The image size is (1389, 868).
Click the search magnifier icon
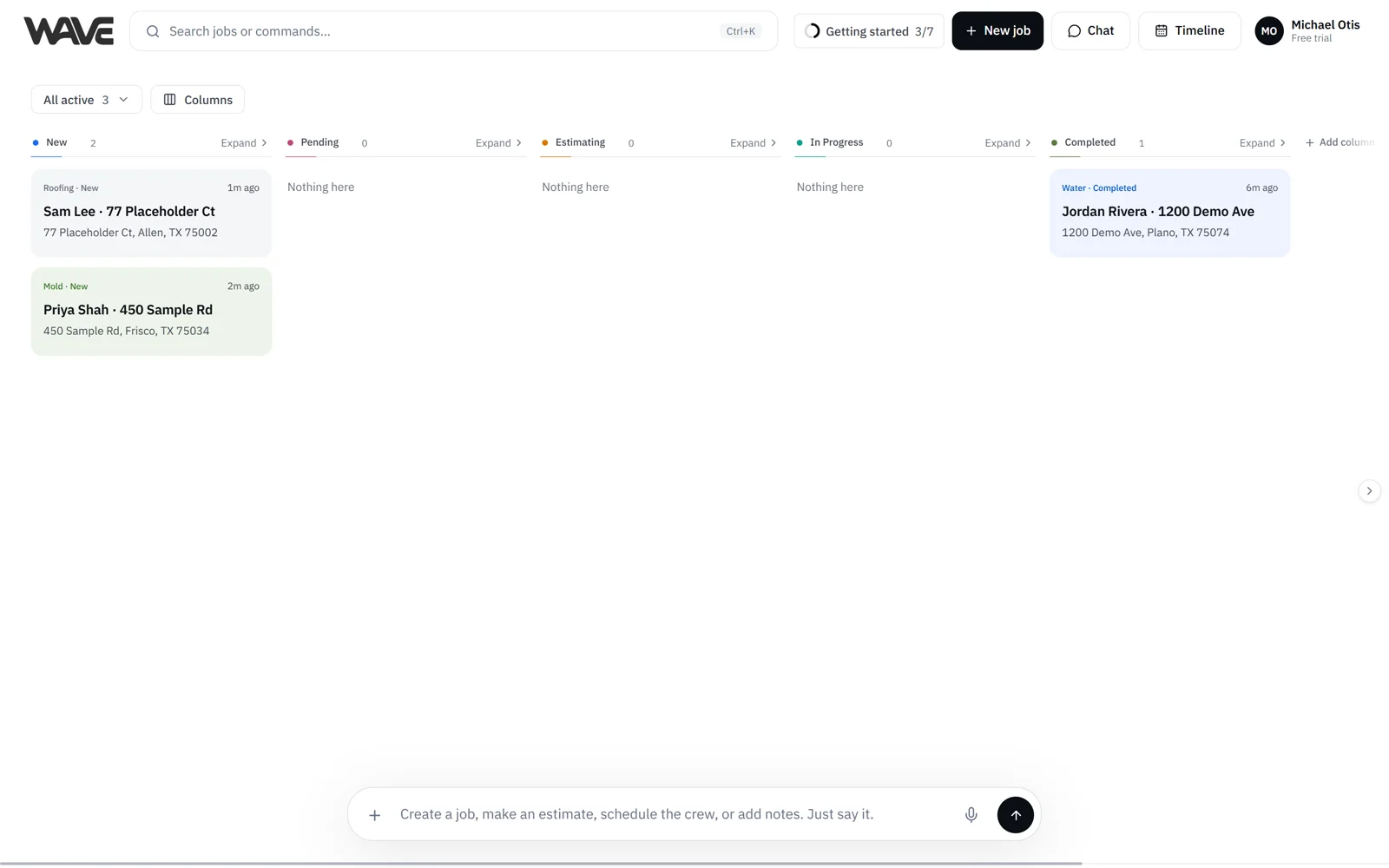153,31
